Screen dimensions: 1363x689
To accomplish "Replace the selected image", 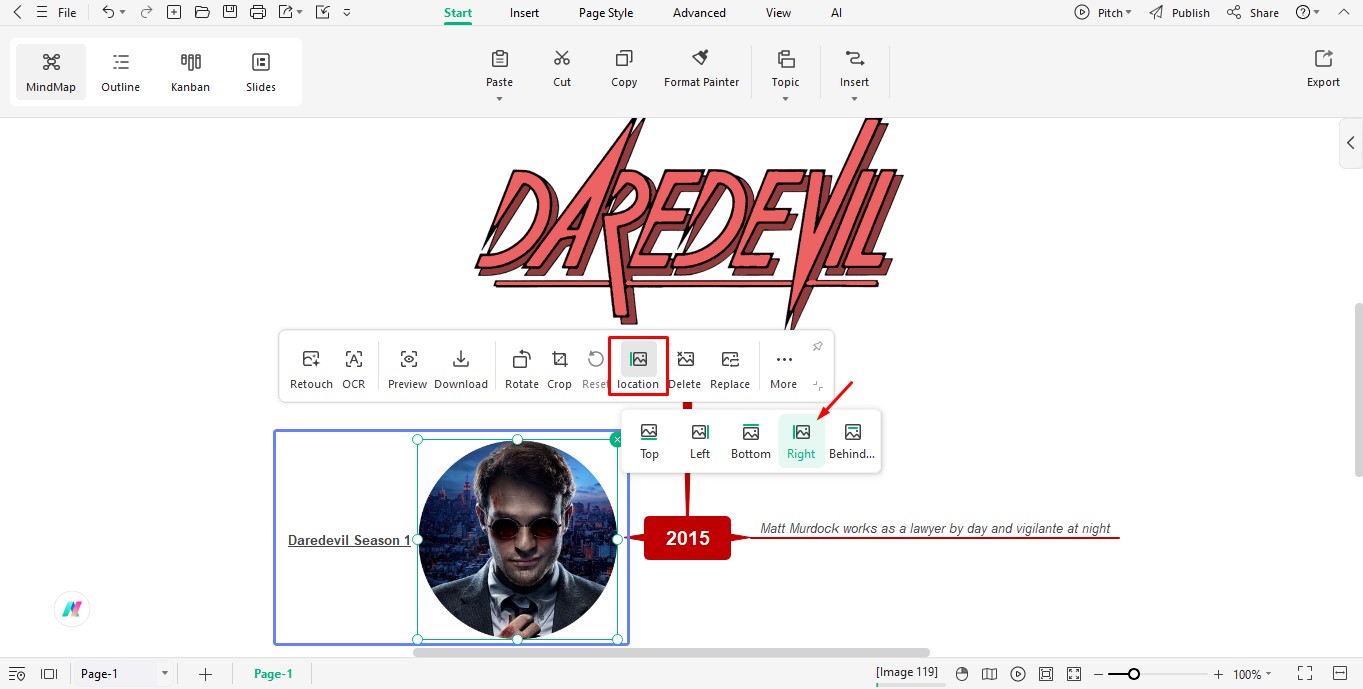I will (x=730, y=368).
